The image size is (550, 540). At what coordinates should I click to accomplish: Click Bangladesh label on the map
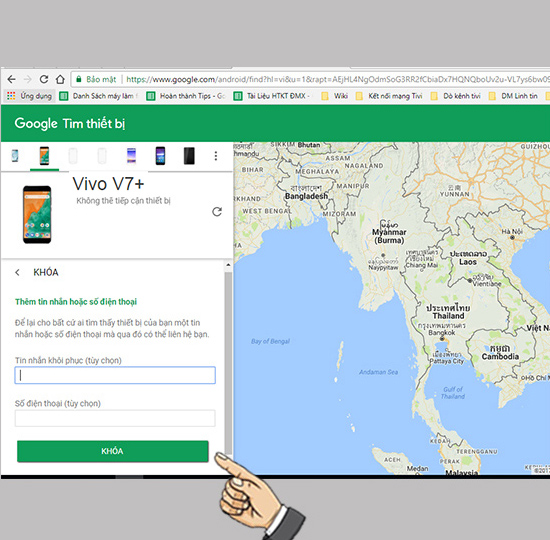(x=306, y=196)
